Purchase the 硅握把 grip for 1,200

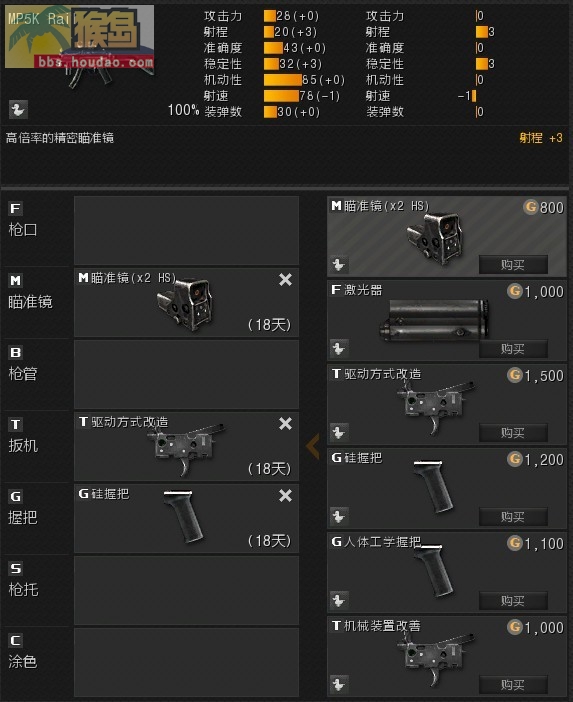click(x=513, y=517)
